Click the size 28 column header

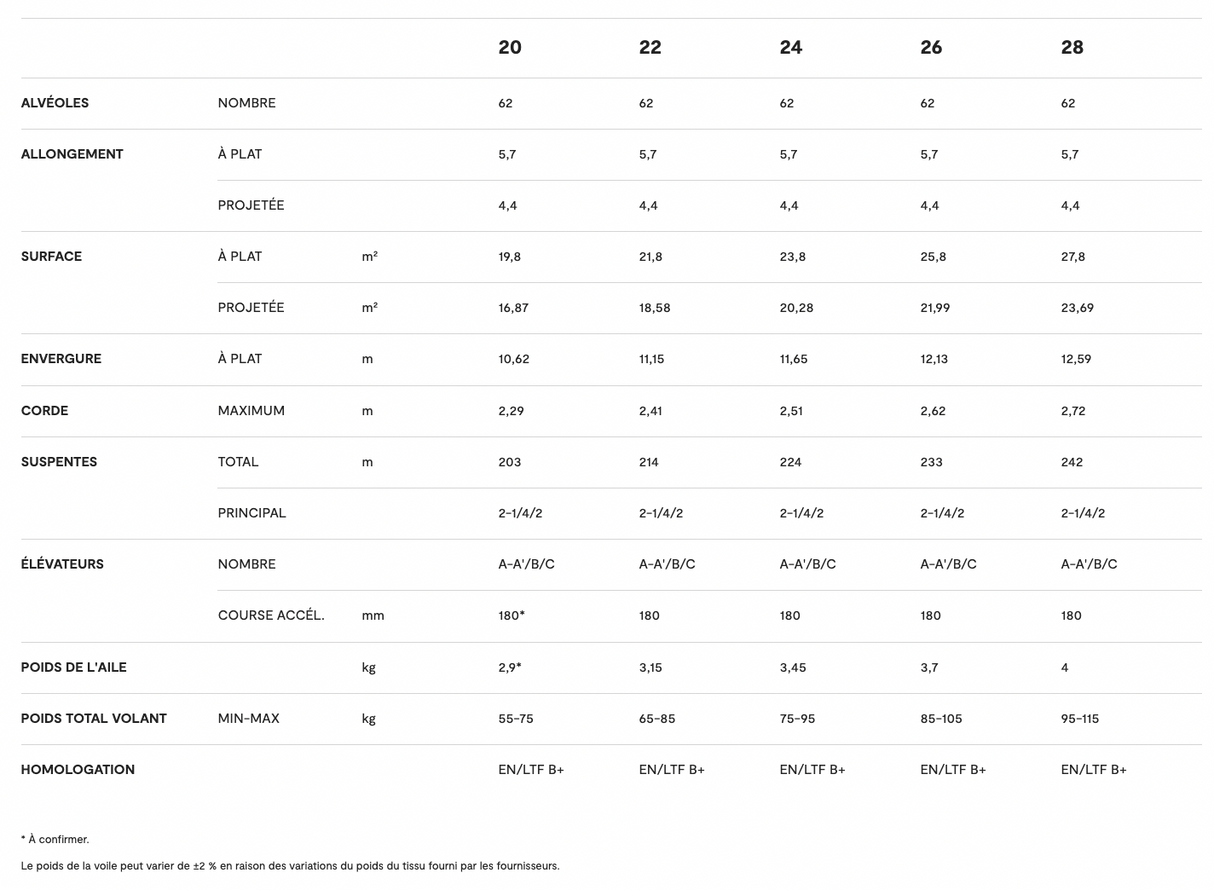coord(1072,47)
